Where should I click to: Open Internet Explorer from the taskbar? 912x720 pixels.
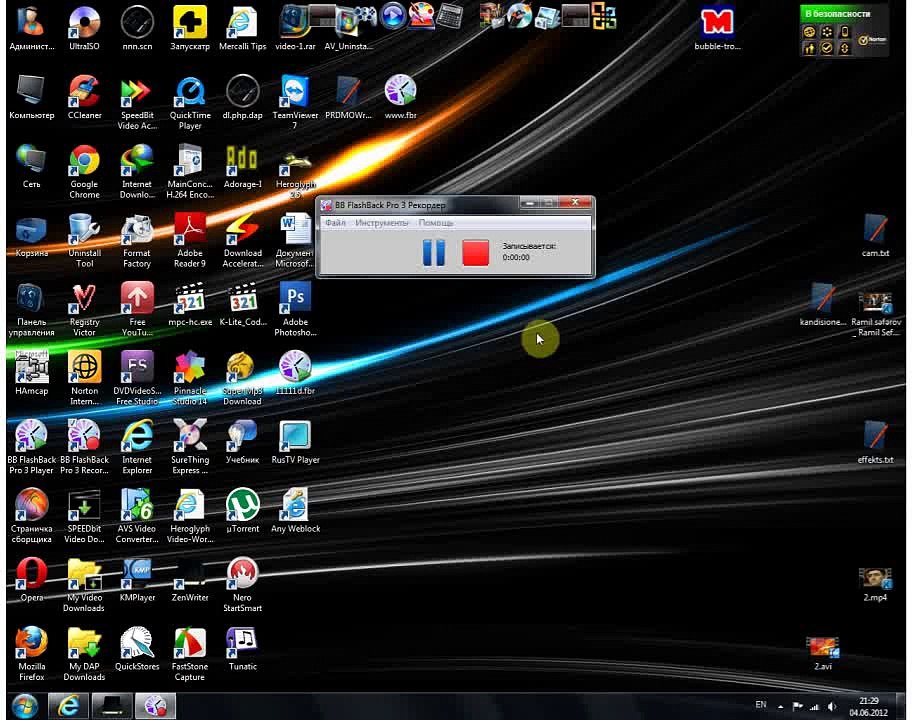pyautogui.click(x=68, y=706)
